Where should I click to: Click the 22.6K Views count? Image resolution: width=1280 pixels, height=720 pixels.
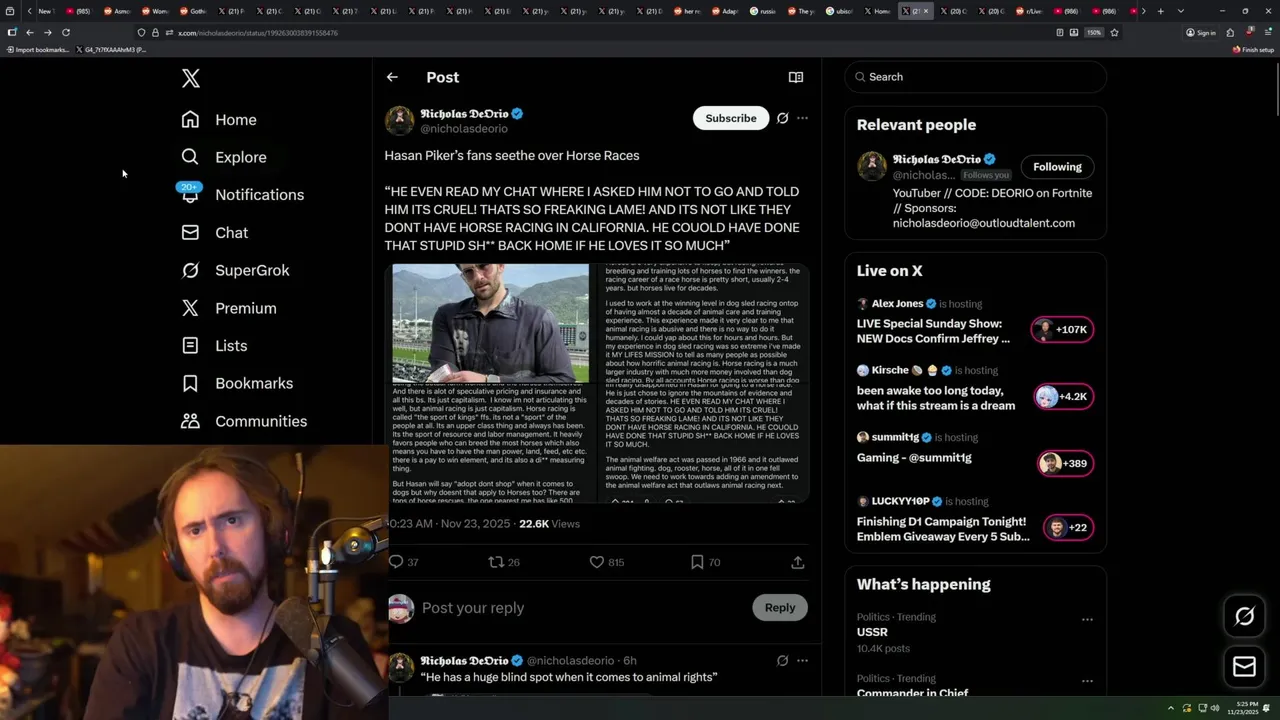549,524
